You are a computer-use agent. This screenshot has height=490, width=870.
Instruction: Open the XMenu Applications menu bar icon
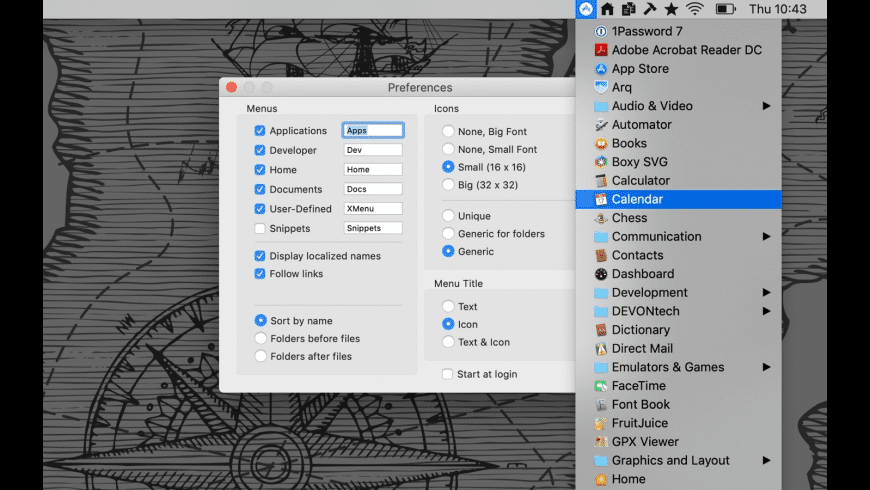click(x=586, y=9)
